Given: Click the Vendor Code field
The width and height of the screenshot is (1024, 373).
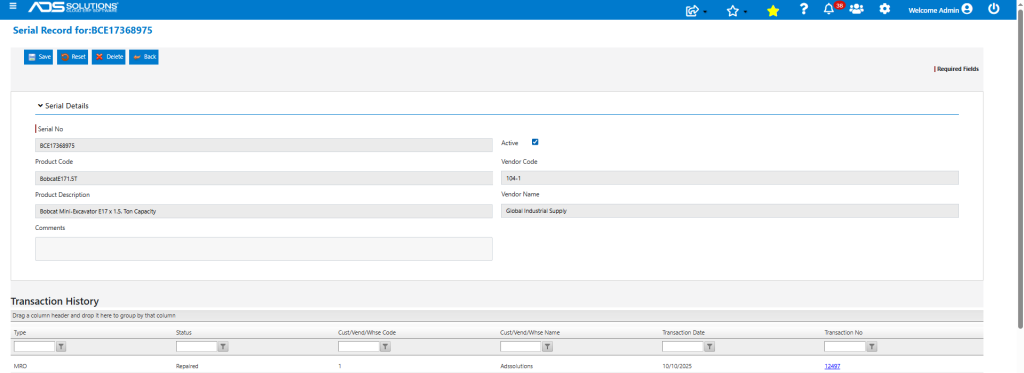Looking at the screenshot, I should click(730, 178).
